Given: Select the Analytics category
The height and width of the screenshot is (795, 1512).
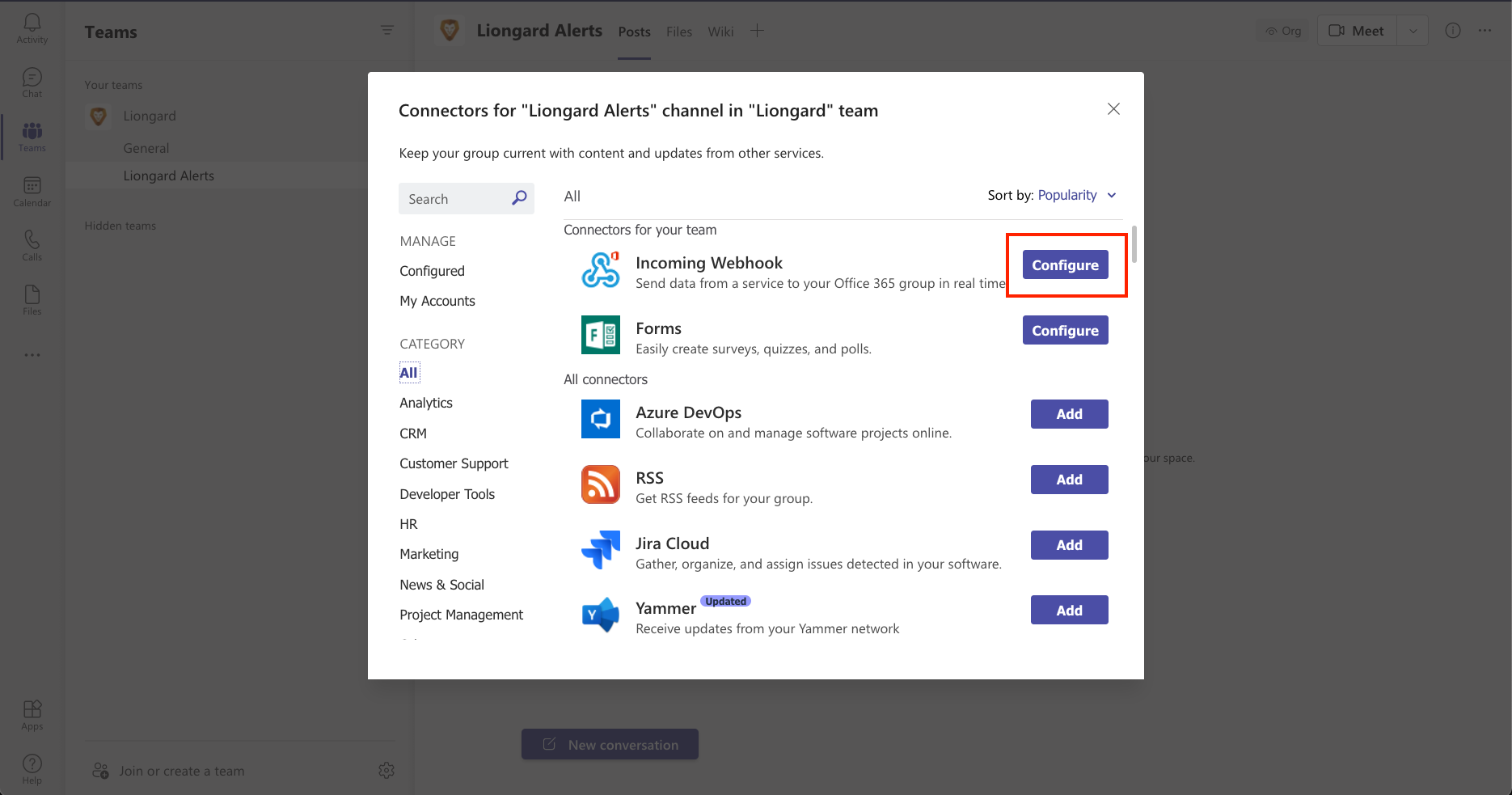Looking at the screenshot, I should coord(426,403).
